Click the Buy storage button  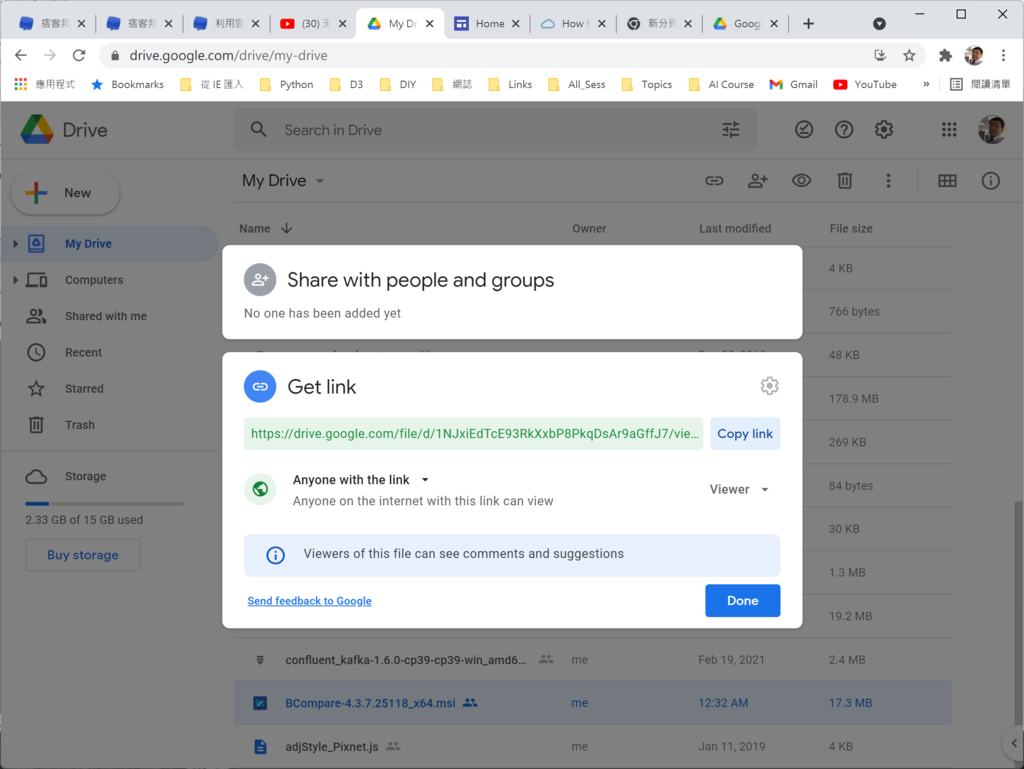(83, 555)
